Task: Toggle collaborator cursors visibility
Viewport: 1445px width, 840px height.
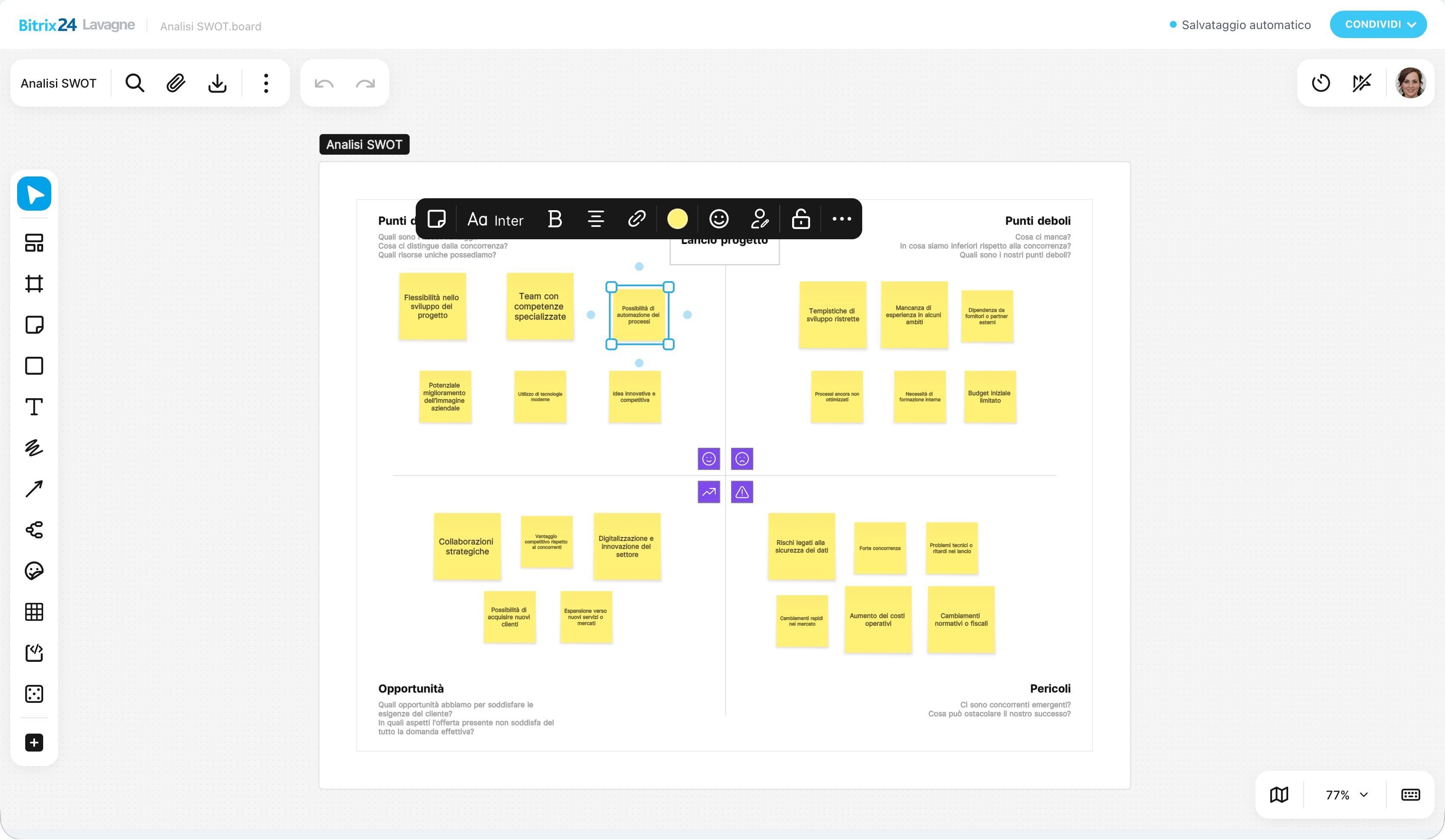Action: click(1362, 83)
